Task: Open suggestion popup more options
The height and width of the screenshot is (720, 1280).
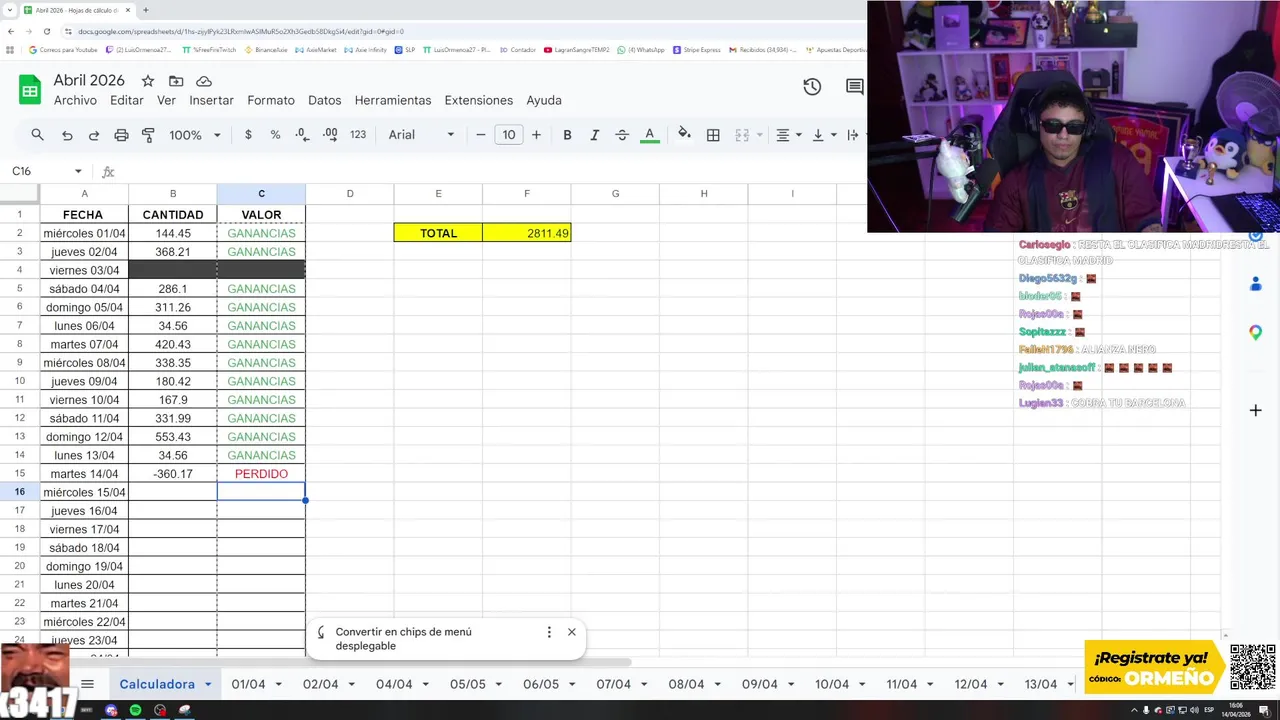Action: pyautogui.click(x=549, y=632)
